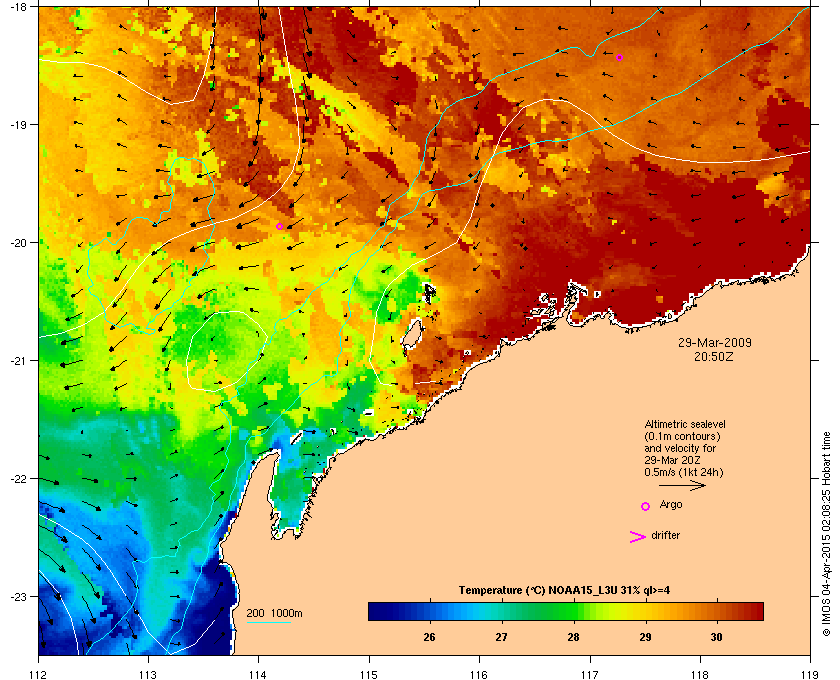Click the longitude axis label 116
The image size is (840, 680).
pyautogui.click(x=479, y=675)
